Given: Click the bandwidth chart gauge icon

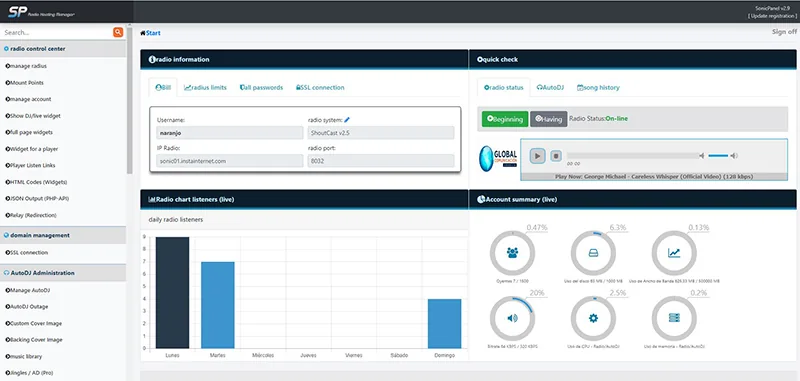Looking at the screenshot, I should (674, 252).
